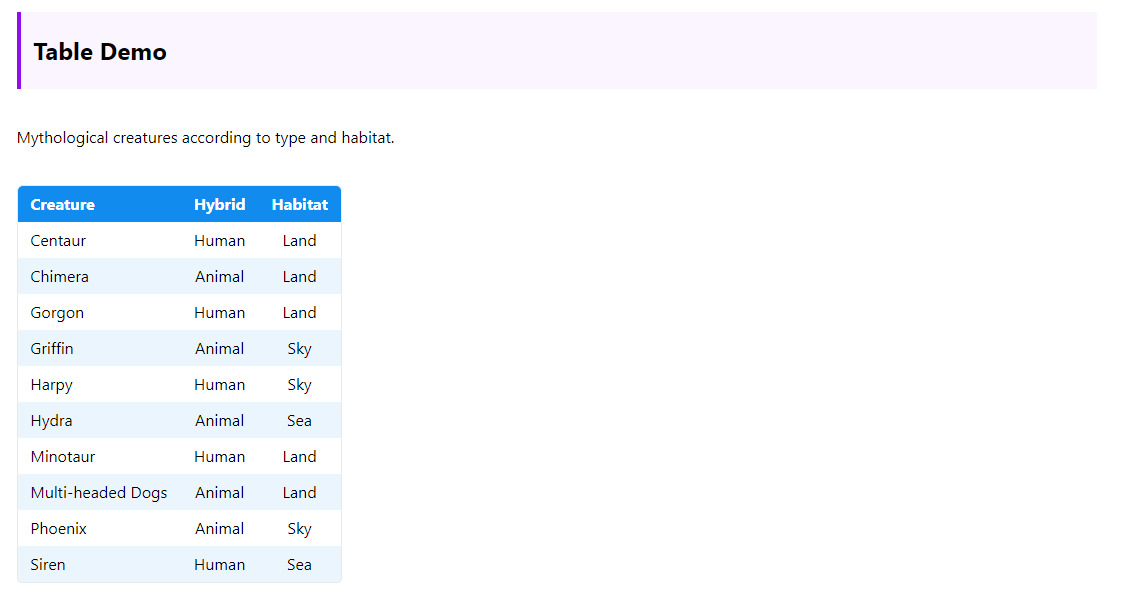This screenshot has width=1129, height=596.
Task: Click the Griffin cell
Action: coord(52,349)
